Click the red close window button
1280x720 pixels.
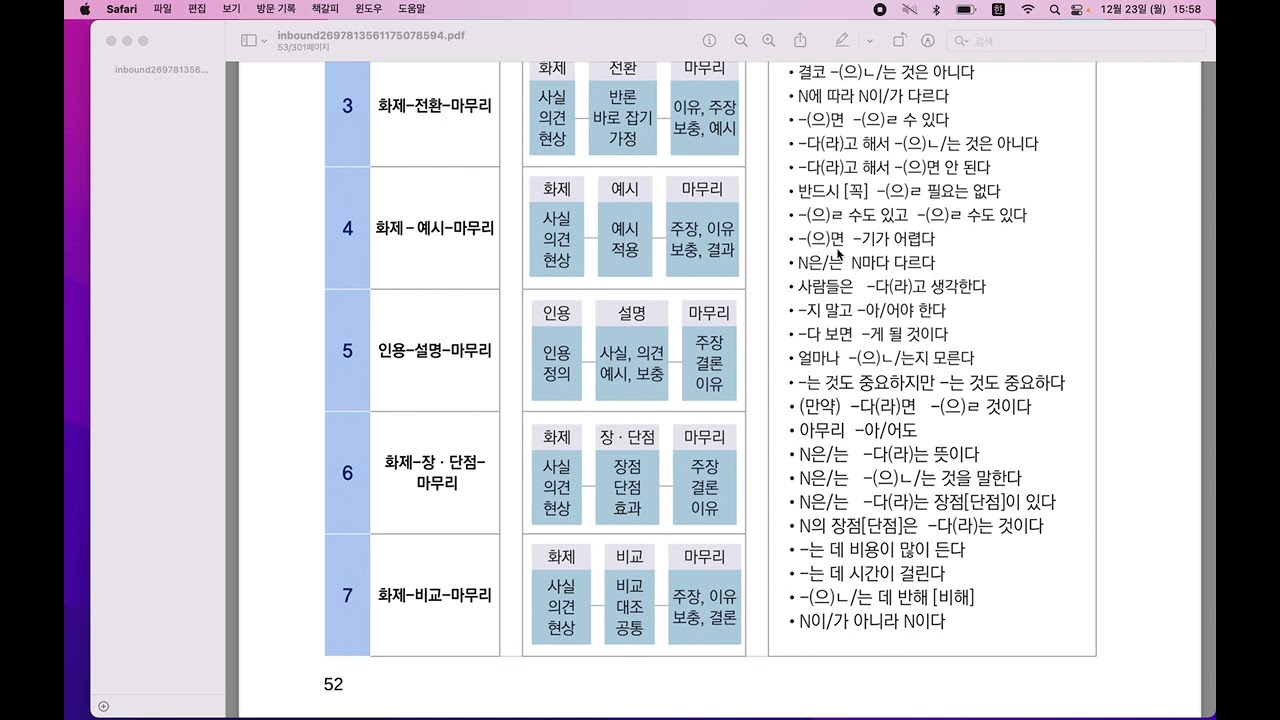click(110, 41)
